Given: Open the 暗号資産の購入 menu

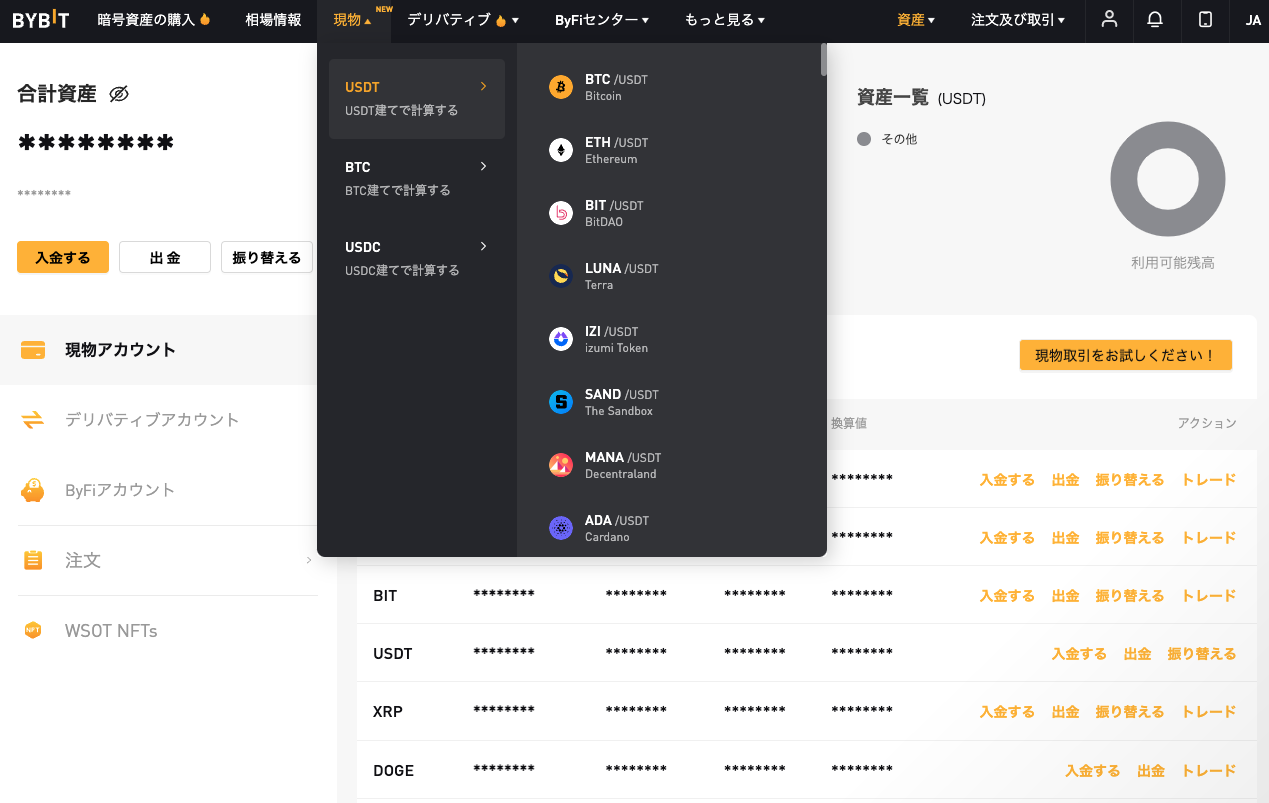Looking at the screenshot, I should coord(154,20).
